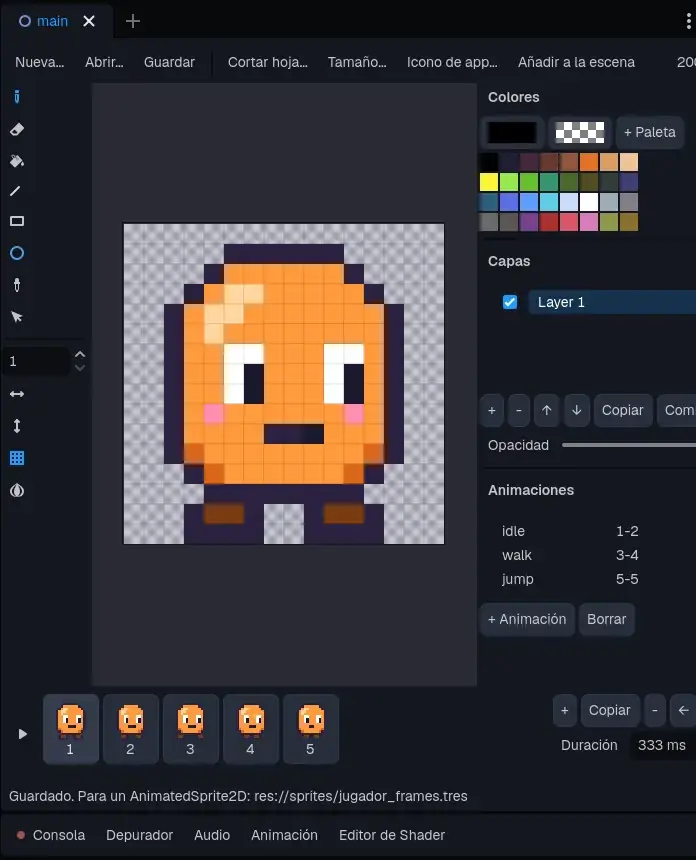The image size is (696, 860).
Task: Select the eyedropper color picker tool
Action: [x=17, y=285]
